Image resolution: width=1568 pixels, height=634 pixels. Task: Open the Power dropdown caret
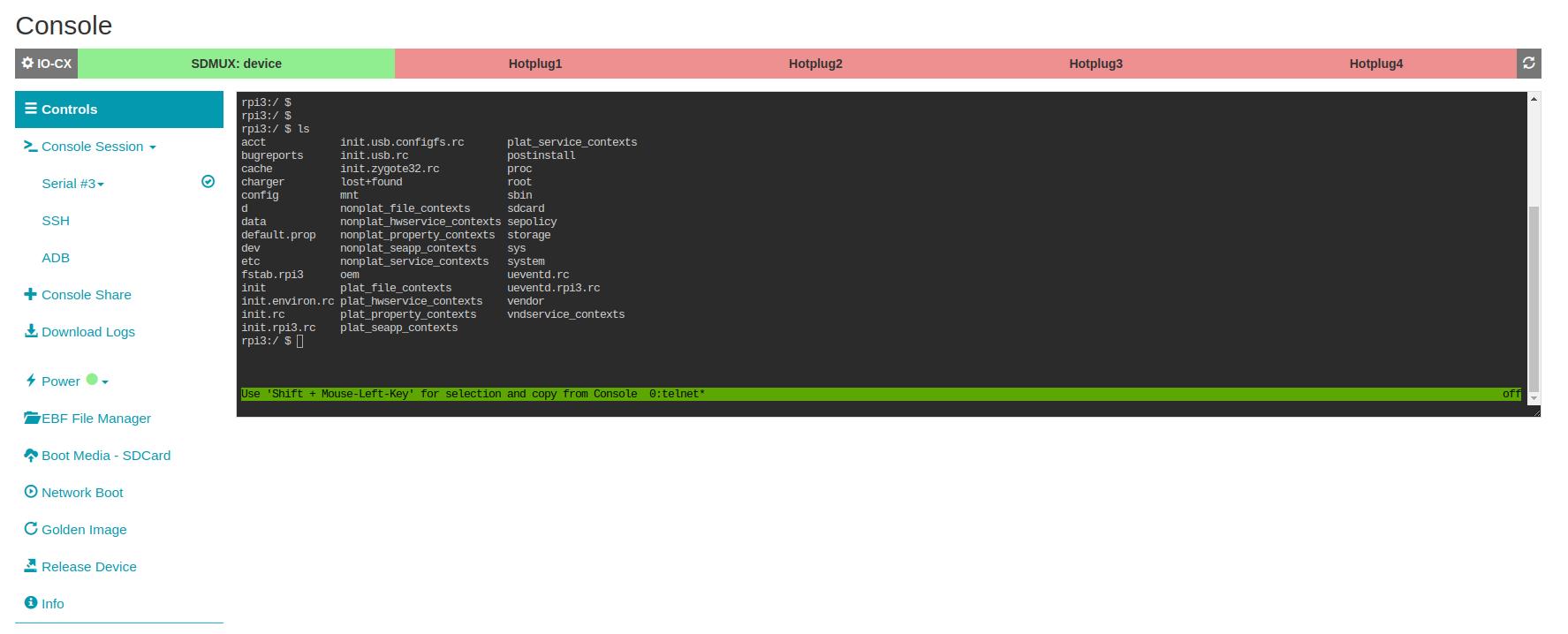tap(105, 382)
